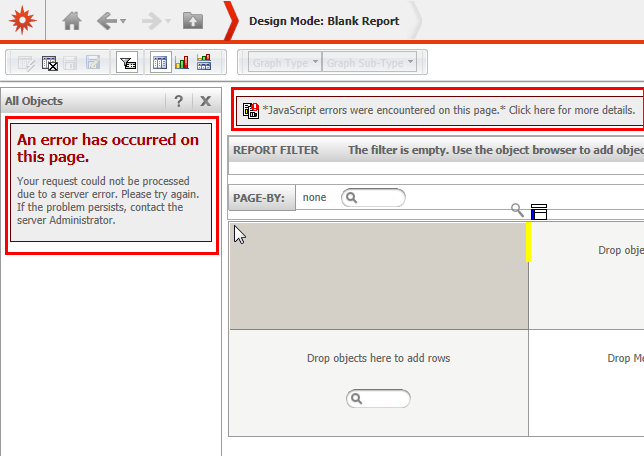Click 'The filter is empty' message text

tap(496, 150)
